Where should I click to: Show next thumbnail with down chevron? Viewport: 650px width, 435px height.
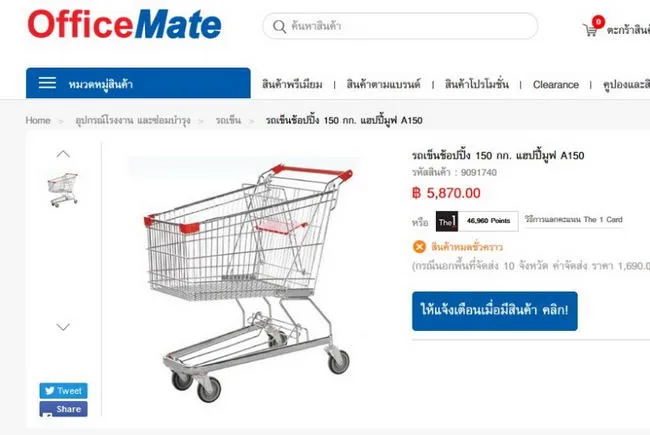(63, 327)
